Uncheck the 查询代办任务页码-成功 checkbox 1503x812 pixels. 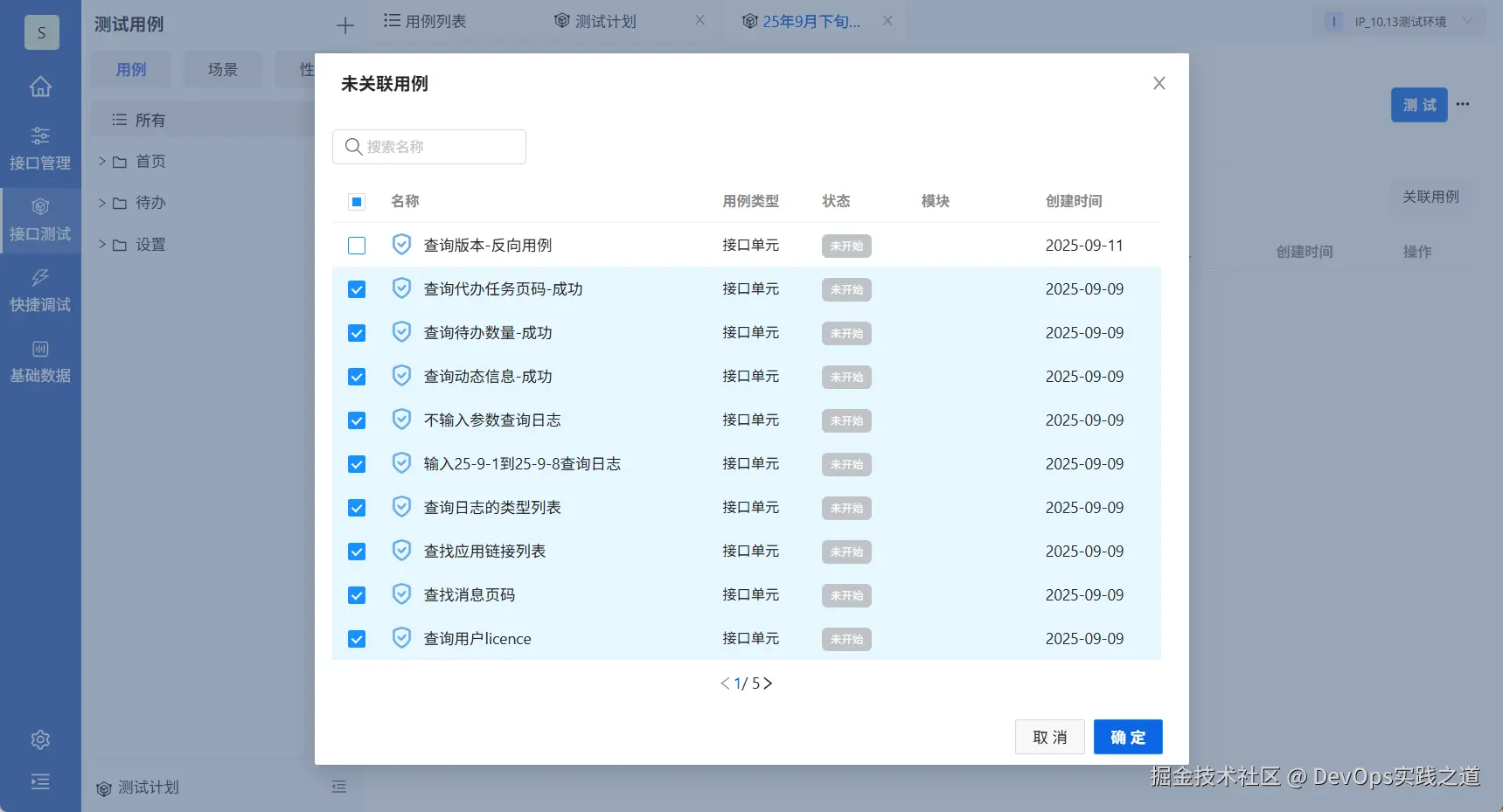(x=357, y=289)
